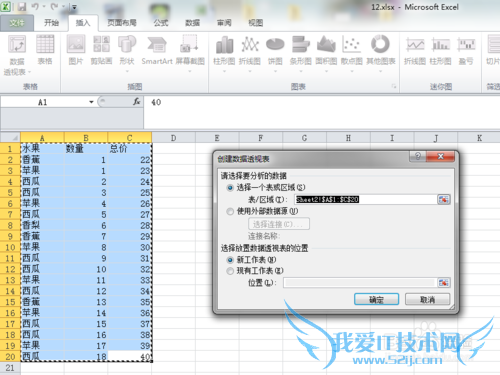The height and width of the screenshot is (375, 500).
Task: Collapse dialog via table range selector icon
Action: coord(444,199)
